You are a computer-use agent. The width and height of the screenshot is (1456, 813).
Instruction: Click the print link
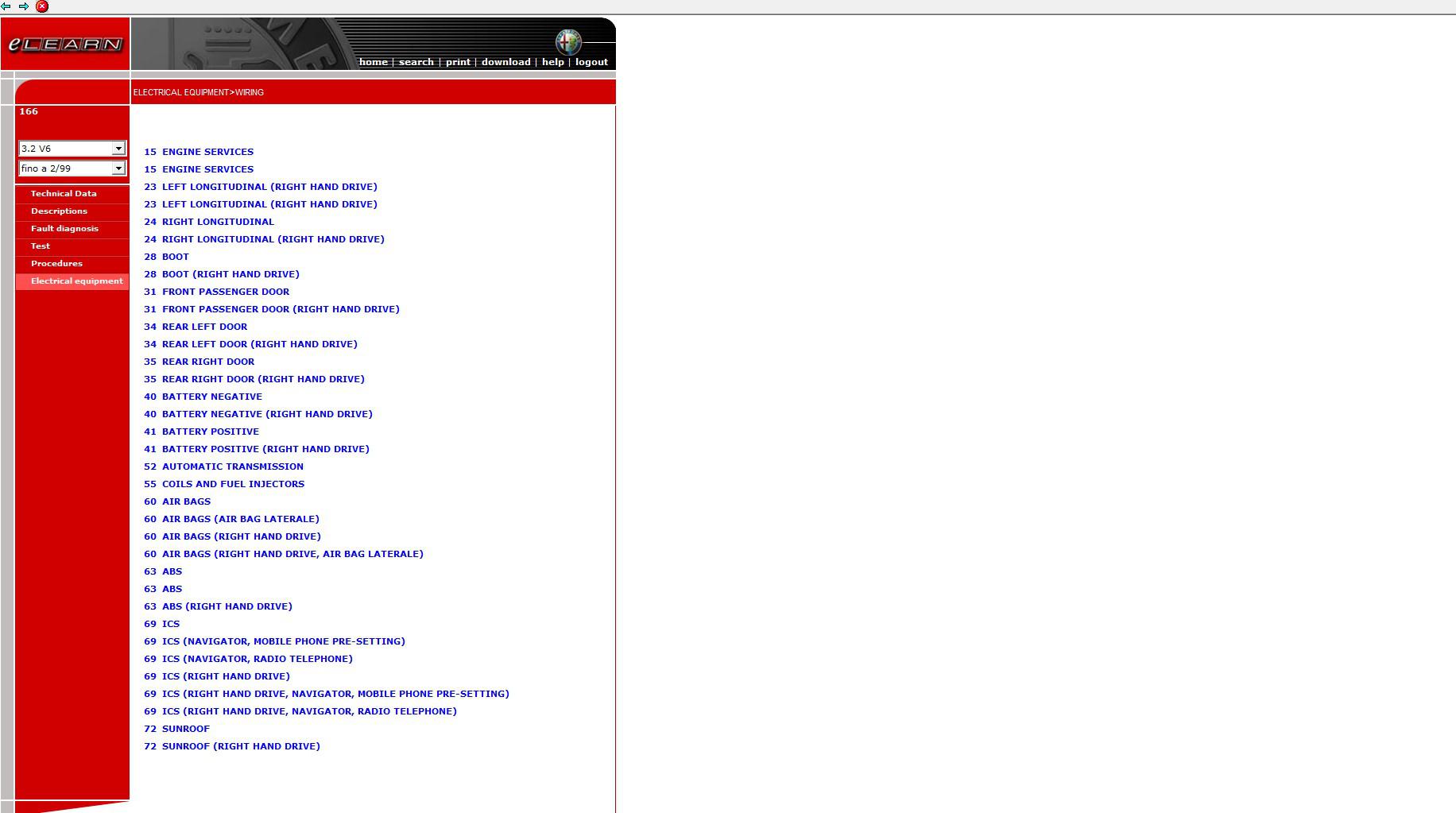[457, 62]
